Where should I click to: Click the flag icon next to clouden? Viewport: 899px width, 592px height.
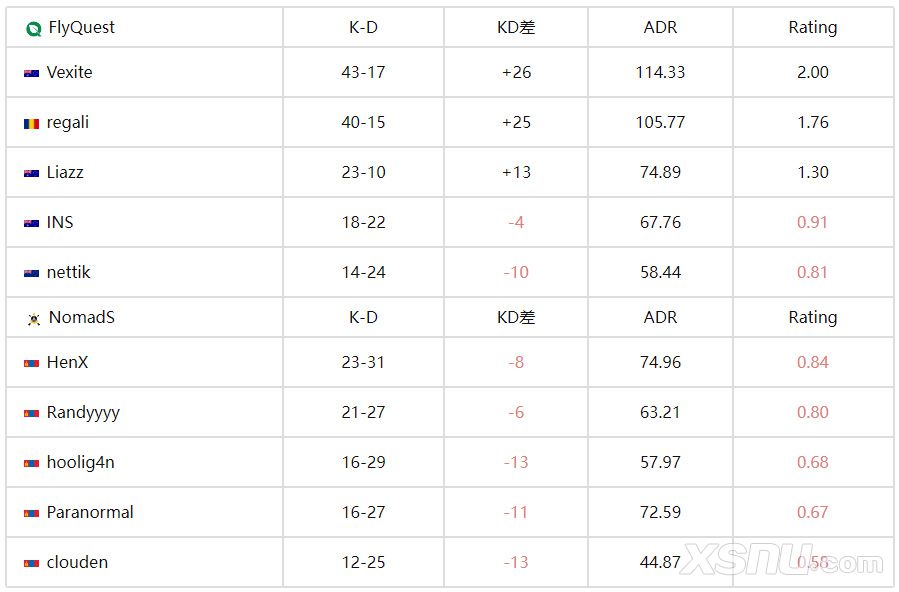click(x=31, y=563)
